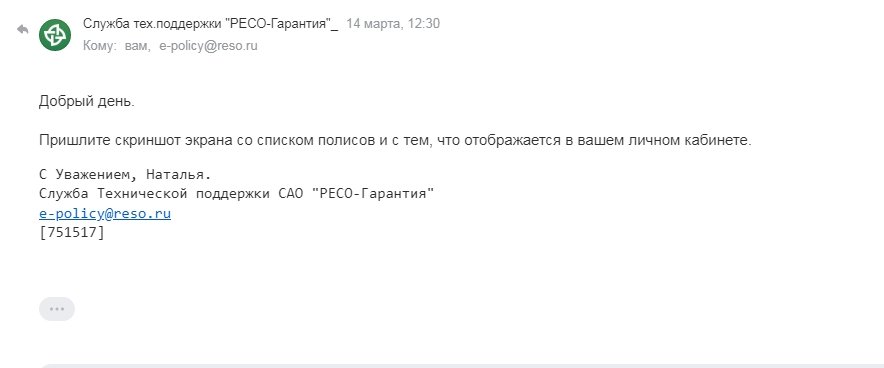The height and width of the screenshot is (368, 884).
Task: Click the reply arrow icon
Action: tap(23, 29)
